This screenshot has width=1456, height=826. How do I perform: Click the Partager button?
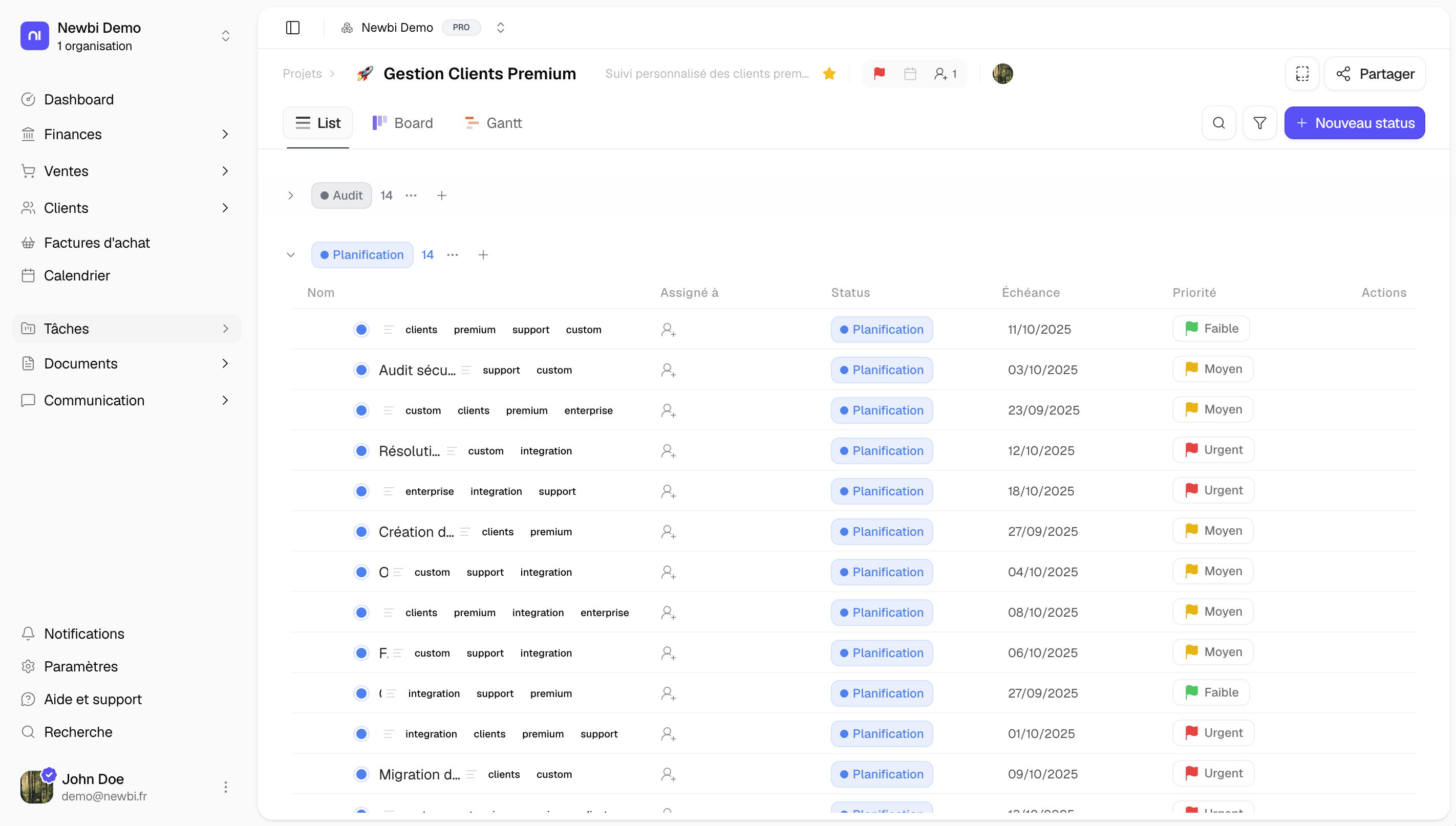pyautogui.click(x=1374, y=74)
